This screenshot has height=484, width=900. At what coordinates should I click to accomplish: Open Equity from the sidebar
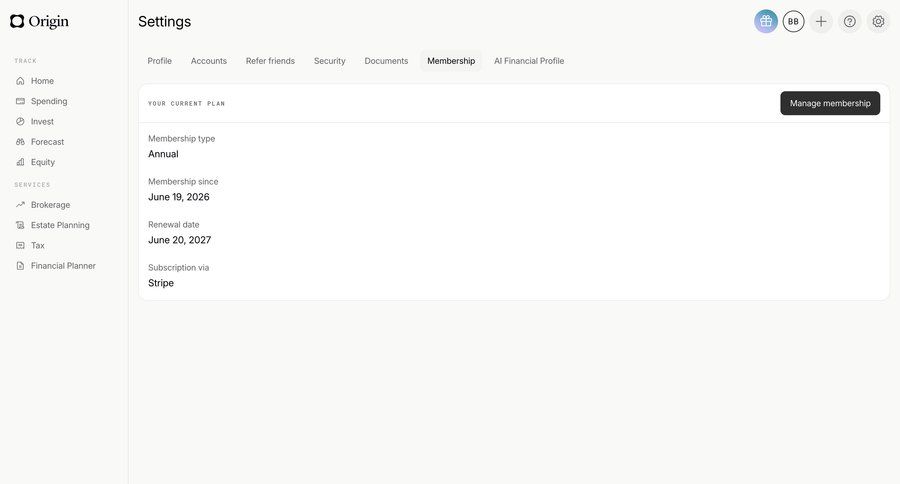pos(43,162)
